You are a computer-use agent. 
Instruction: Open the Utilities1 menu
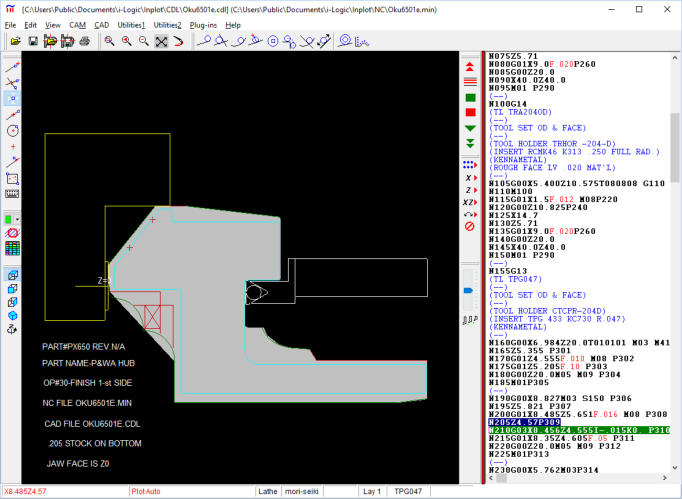coord(131,24)
